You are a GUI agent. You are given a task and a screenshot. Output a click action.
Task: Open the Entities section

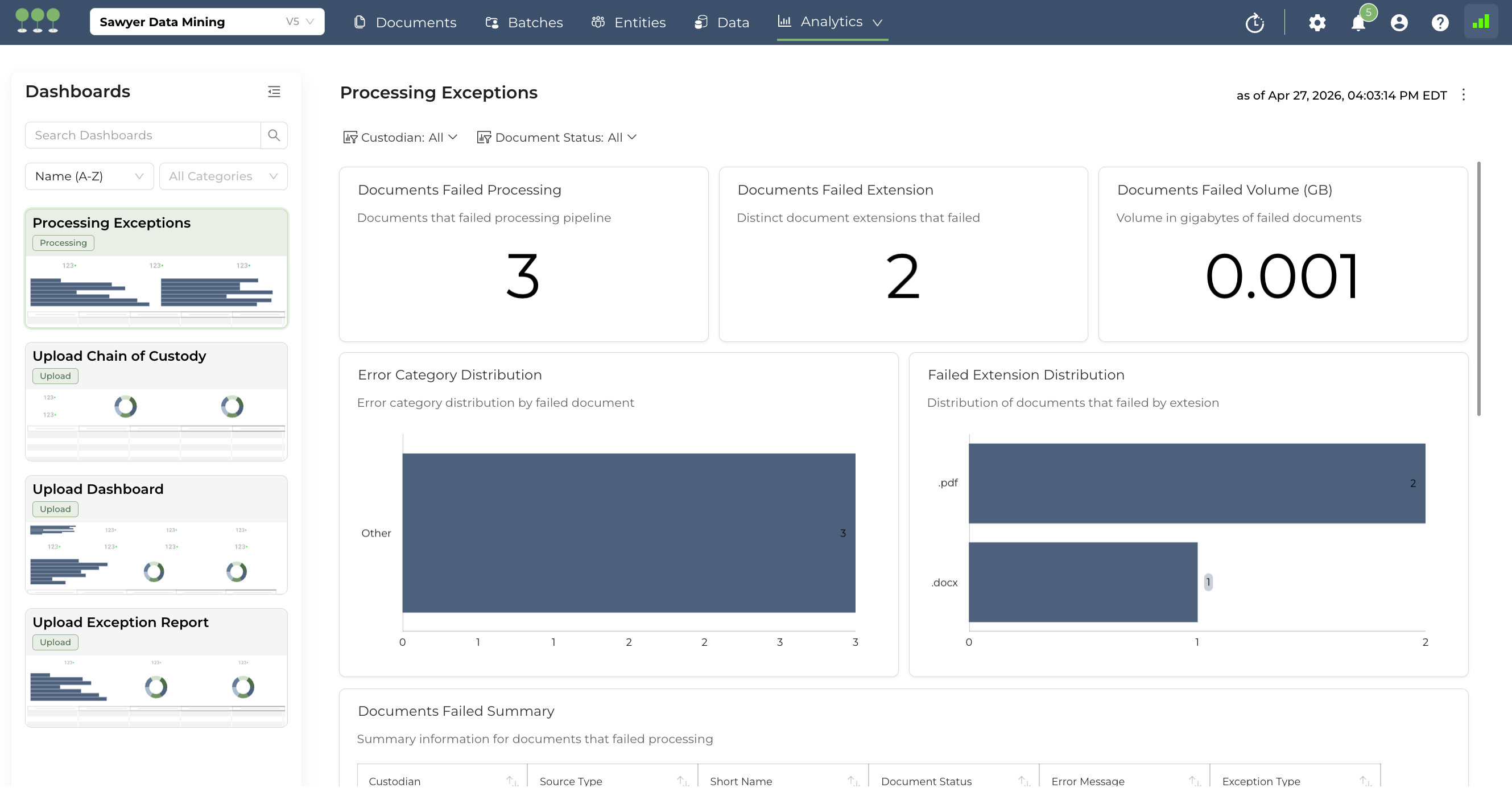click(x=598, y=22)
